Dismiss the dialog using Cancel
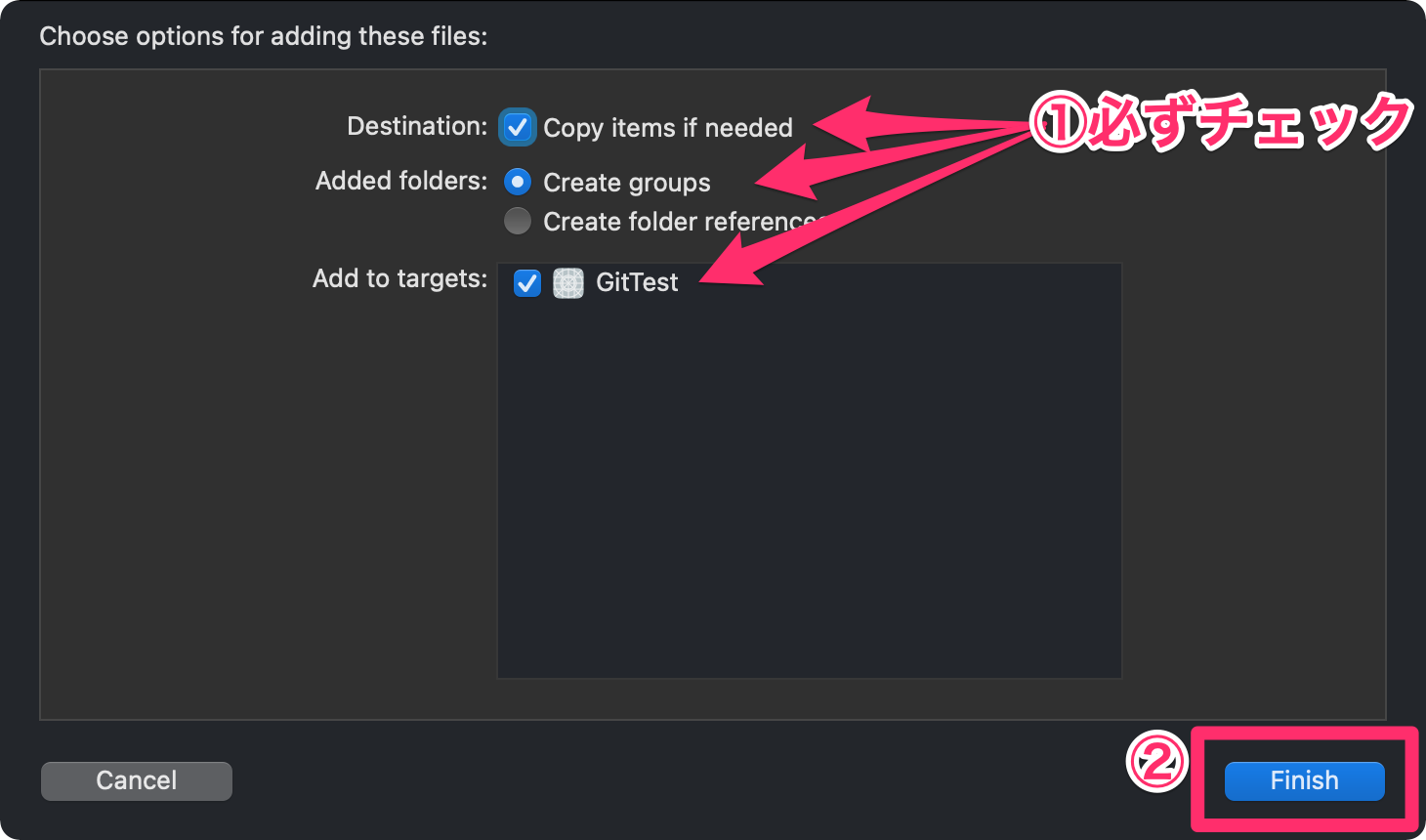Image resolution: width=1426 pixels, height=840 pixels. [136, 780]
